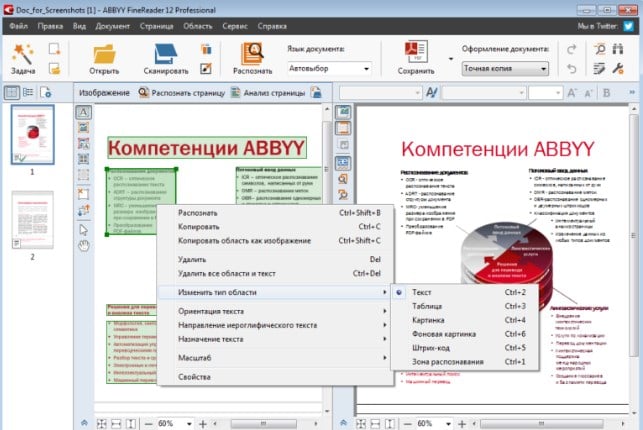Image resolution: width=643 pixels, height=430 pixels.
Task: Click the text pane horizontal scrollbar thumb
Action: tap(541, 423)
